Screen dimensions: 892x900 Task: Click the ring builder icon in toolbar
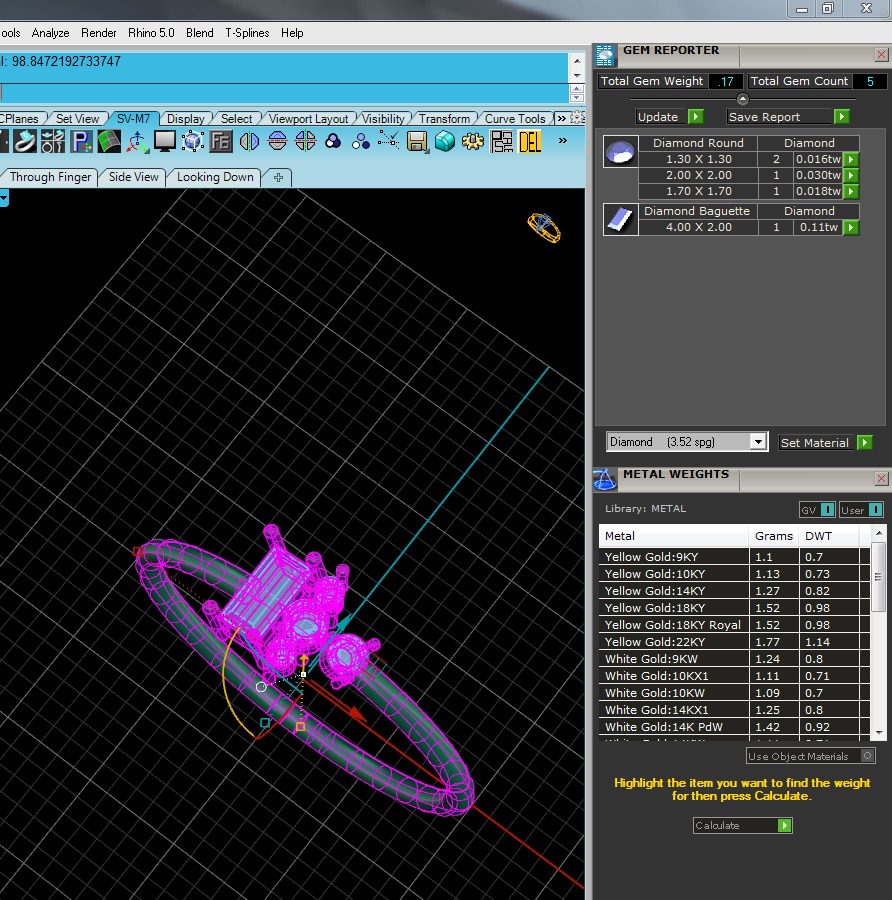click(x=25, y=141)
